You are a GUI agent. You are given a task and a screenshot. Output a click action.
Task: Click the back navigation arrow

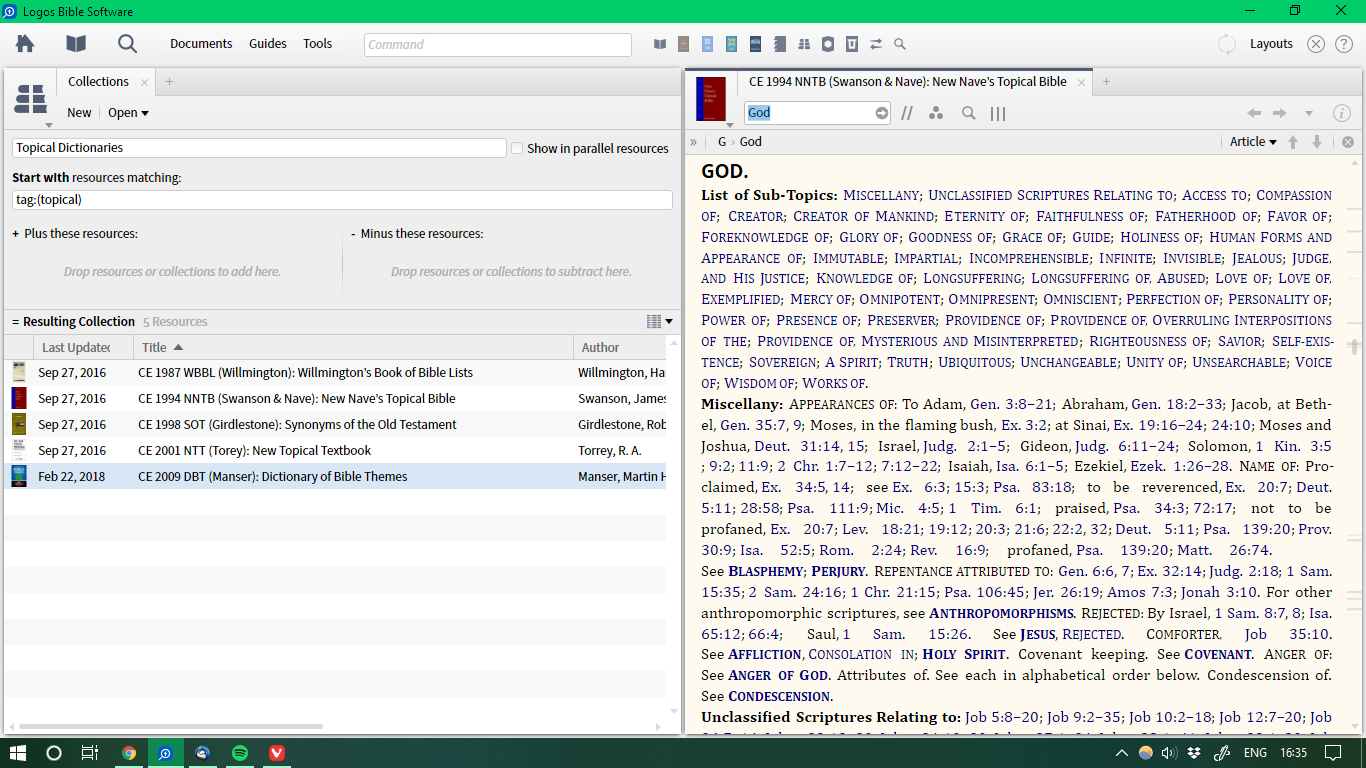[x=1254, y=113]
